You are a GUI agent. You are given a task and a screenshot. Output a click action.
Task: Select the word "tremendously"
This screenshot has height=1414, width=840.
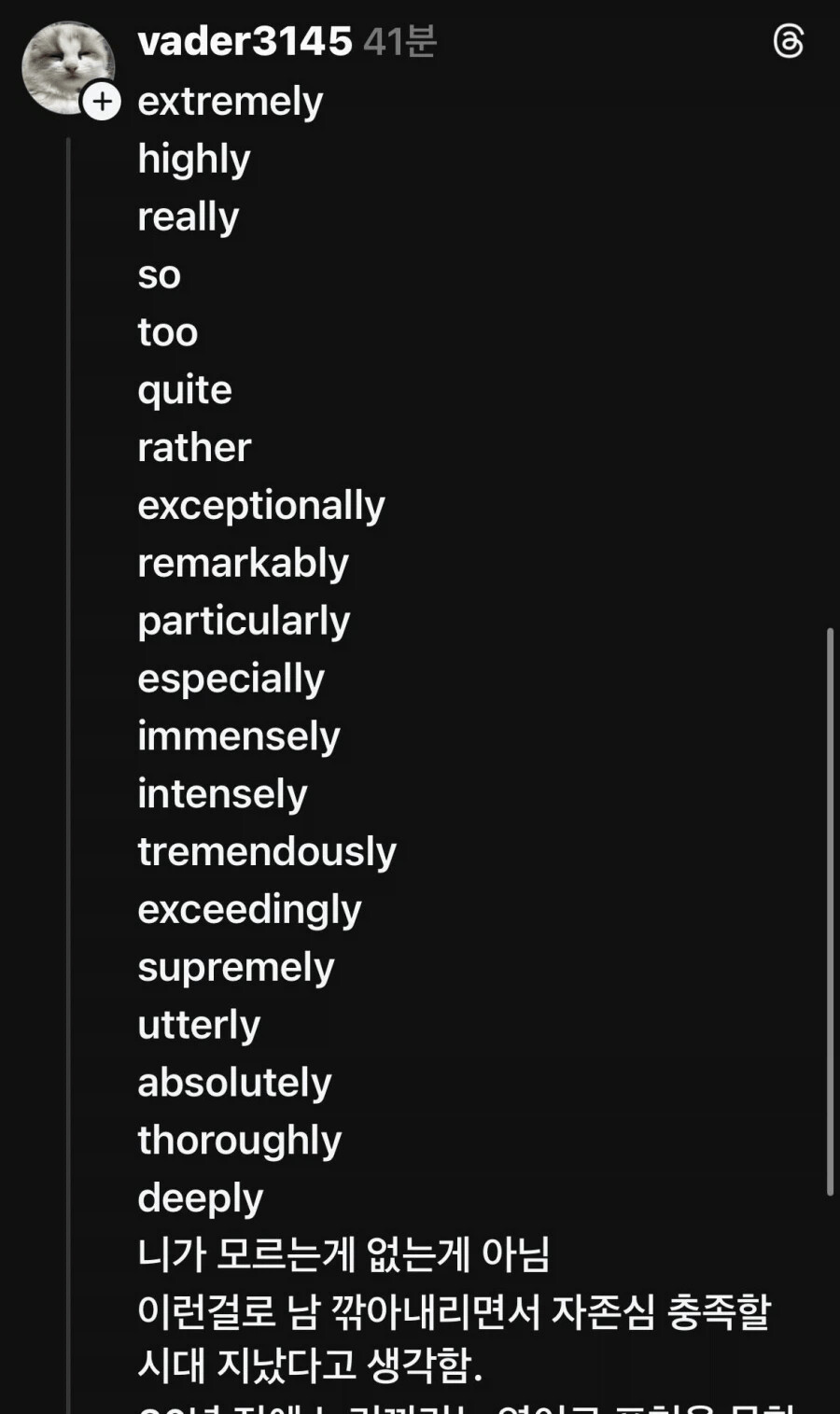point(267,852)
